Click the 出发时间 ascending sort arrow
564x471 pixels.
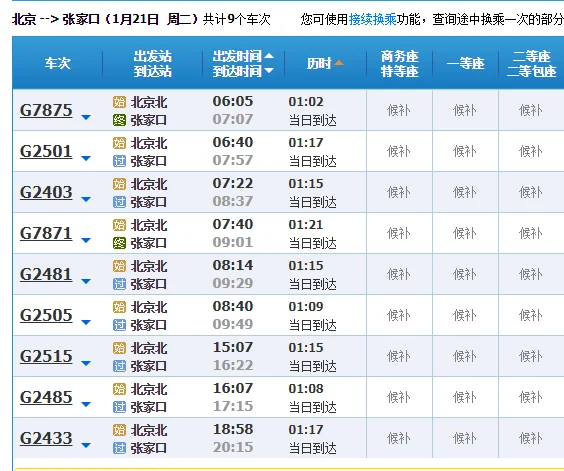pyautogui.click(x=269, y=56)
